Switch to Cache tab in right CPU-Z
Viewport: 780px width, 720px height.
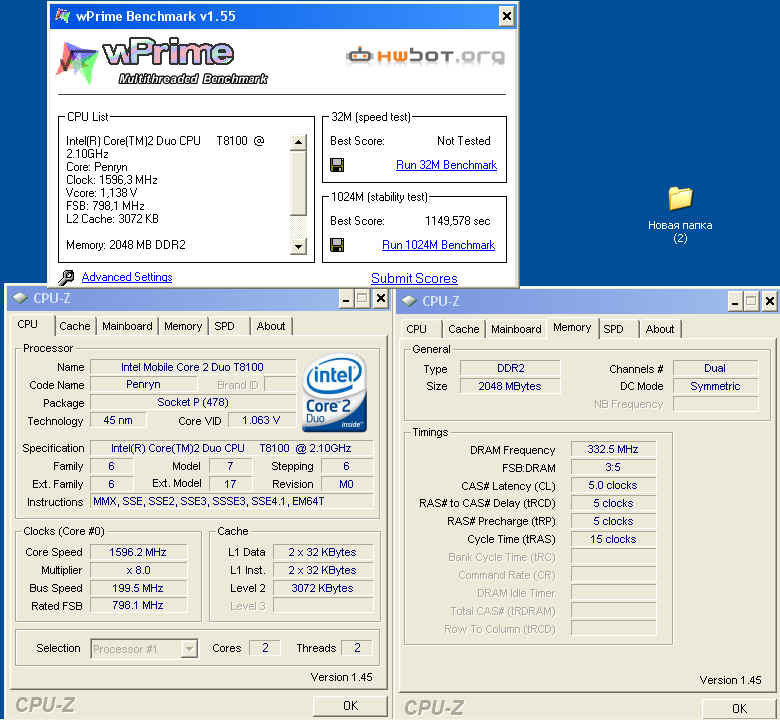pyautogui.click(x=464, y=329)
